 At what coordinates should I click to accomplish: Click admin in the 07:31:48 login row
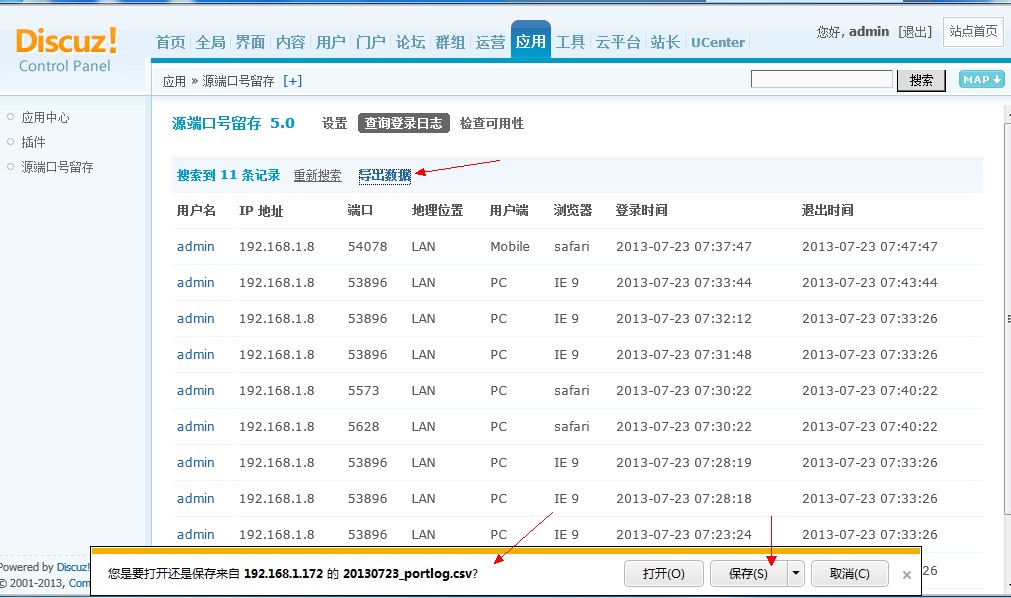(195, 355)
